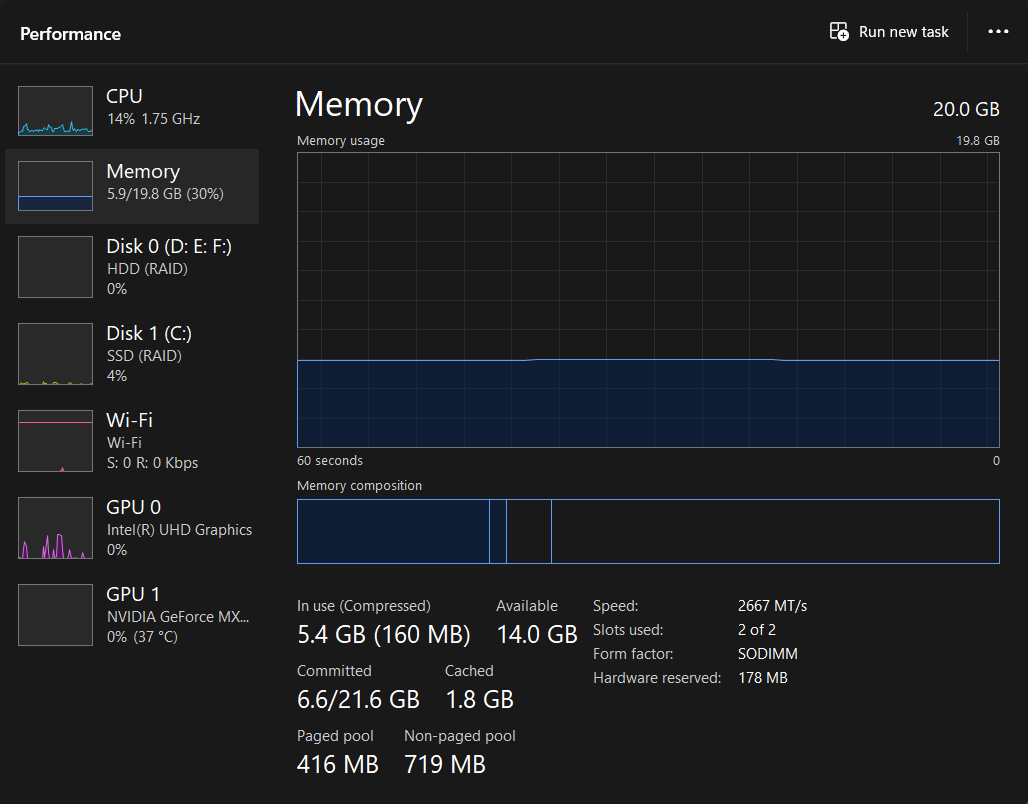1028x804 pixels.
Task: Show Wi-Fi performance details
Action: click(129, 421)
